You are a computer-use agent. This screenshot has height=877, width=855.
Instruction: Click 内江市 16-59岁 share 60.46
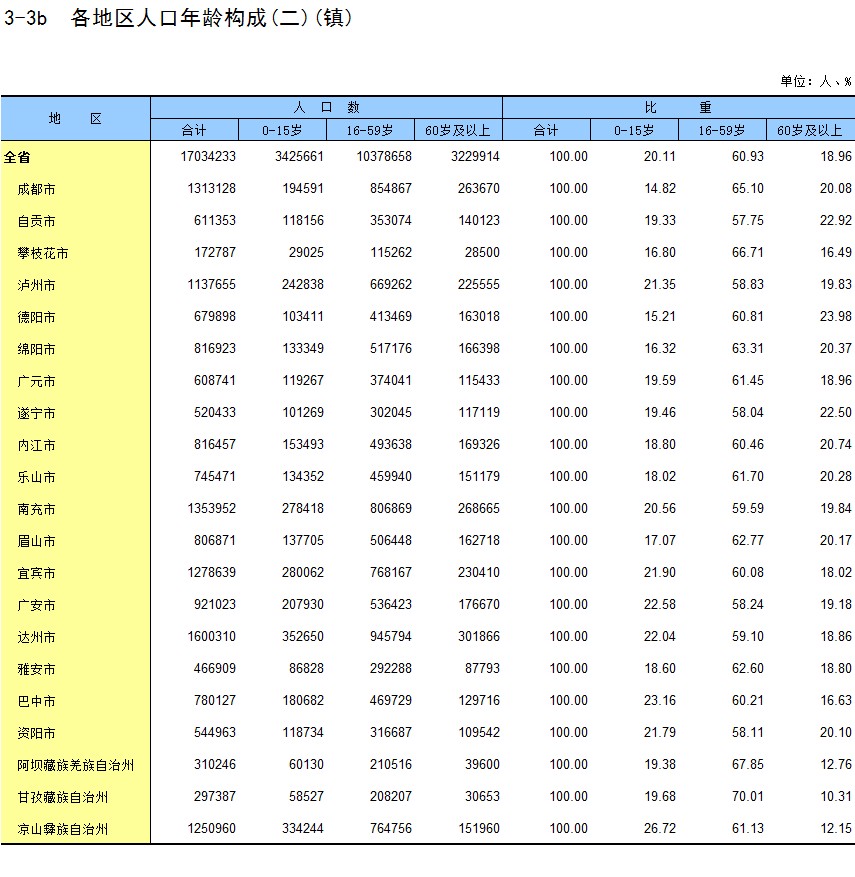[x=748, y=445]
